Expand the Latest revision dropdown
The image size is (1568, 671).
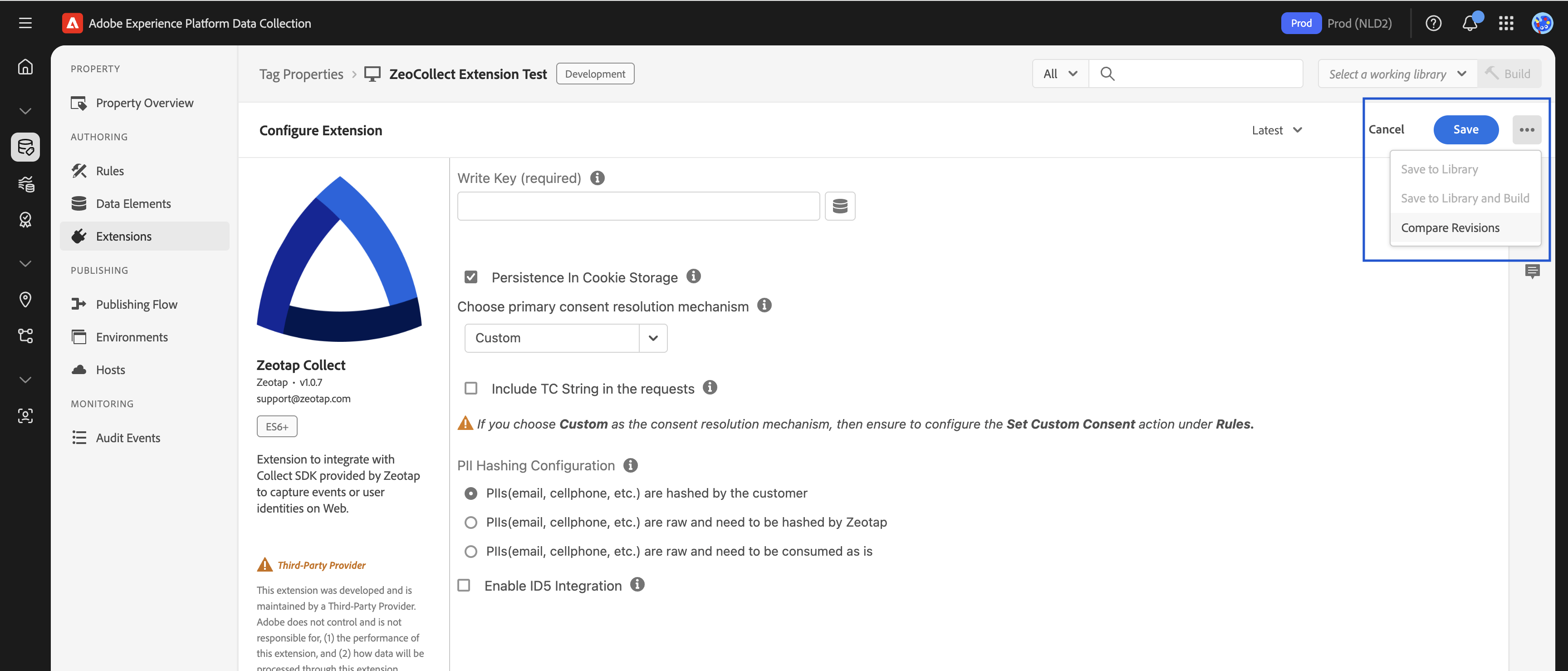pos(1276,130)
